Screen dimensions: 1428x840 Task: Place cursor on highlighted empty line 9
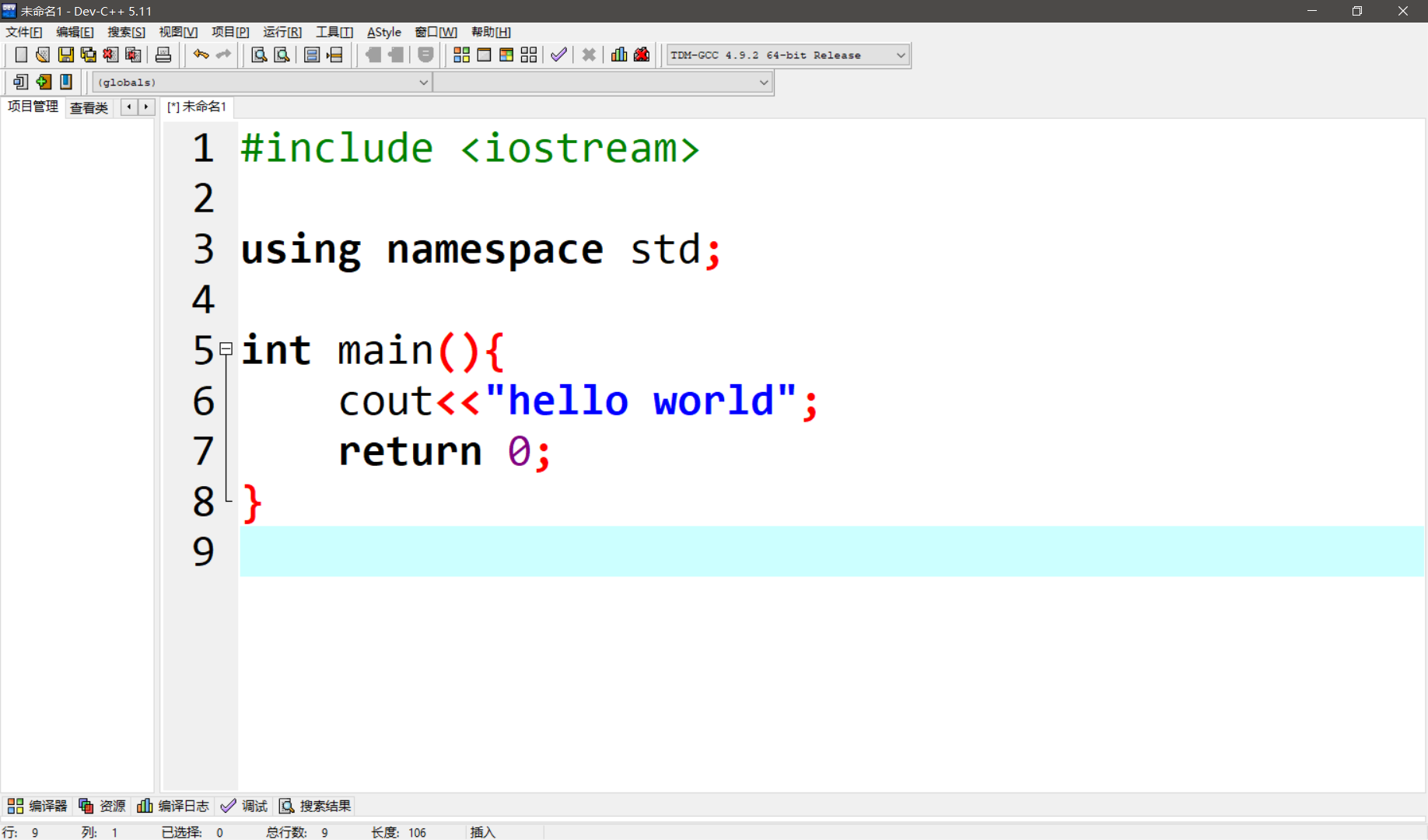(832, 551)
